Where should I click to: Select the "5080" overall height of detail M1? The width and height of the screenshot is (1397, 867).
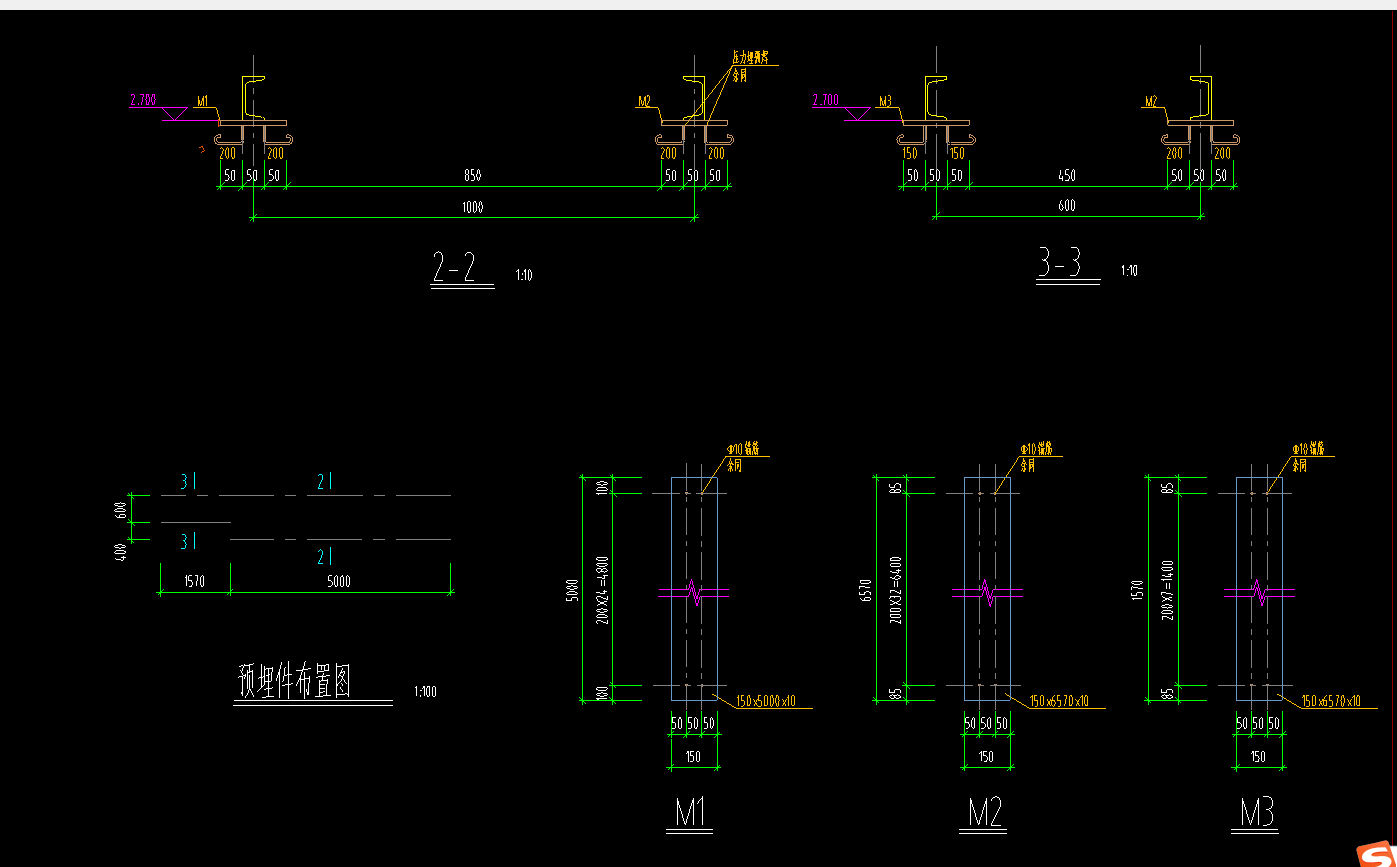(572, 590)
